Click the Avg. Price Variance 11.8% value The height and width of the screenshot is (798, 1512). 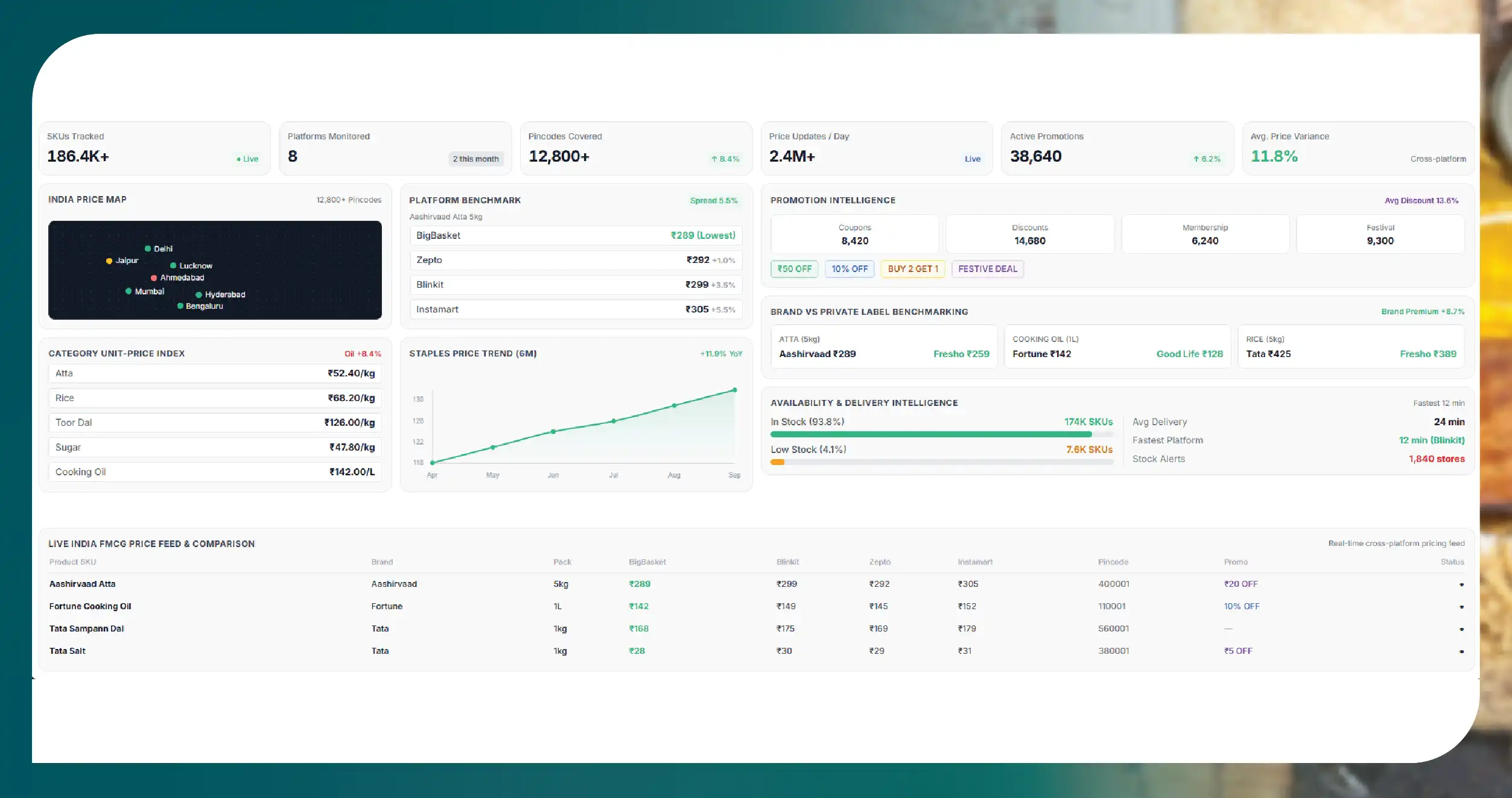pos(1274,156)
